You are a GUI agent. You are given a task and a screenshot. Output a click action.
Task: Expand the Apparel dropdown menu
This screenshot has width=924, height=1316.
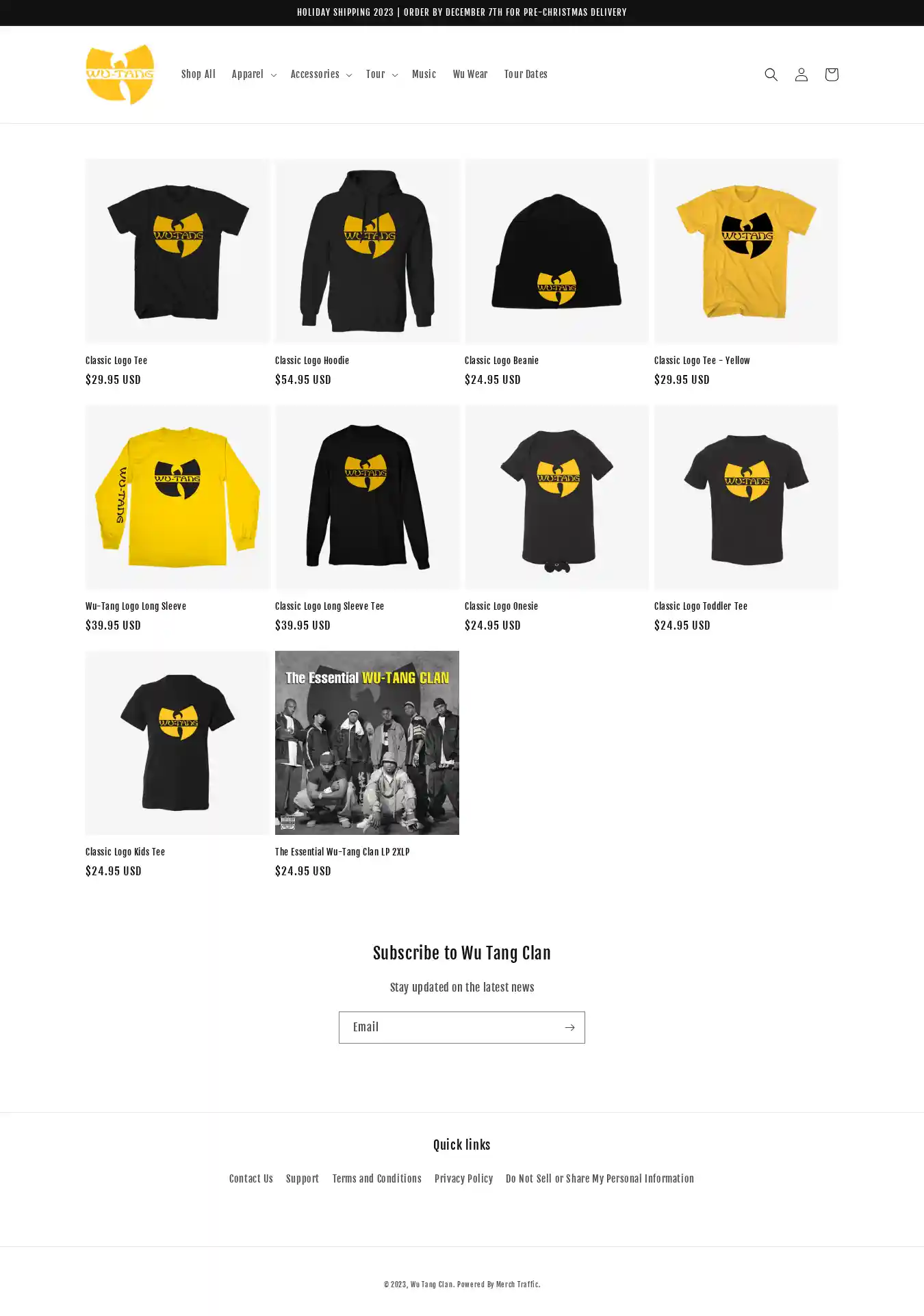[253, 75]
